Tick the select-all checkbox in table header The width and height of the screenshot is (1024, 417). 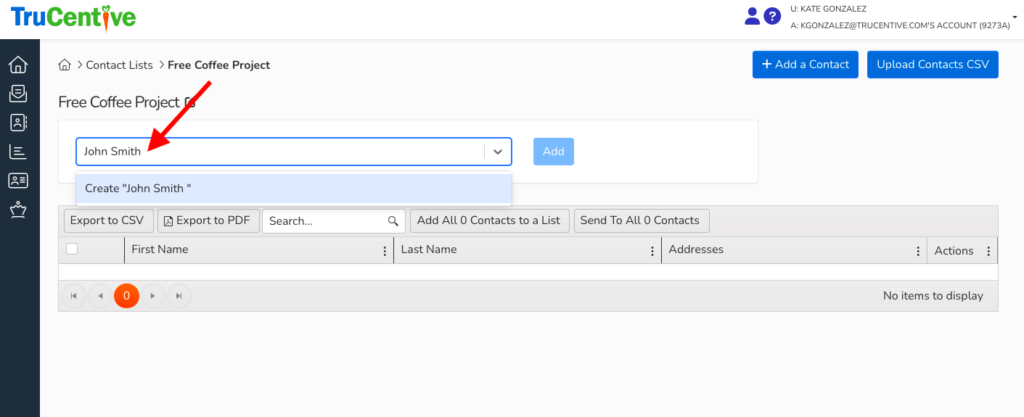click(72, 249)
